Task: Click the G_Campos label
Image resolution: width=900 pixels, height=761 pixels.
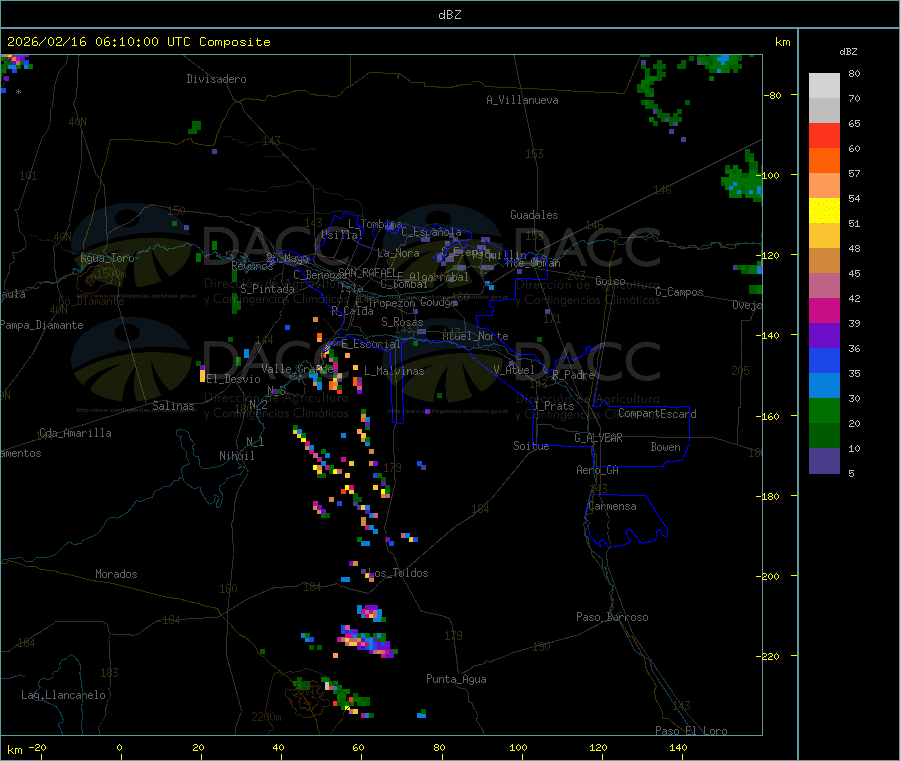Action: [x=679, y=292]
